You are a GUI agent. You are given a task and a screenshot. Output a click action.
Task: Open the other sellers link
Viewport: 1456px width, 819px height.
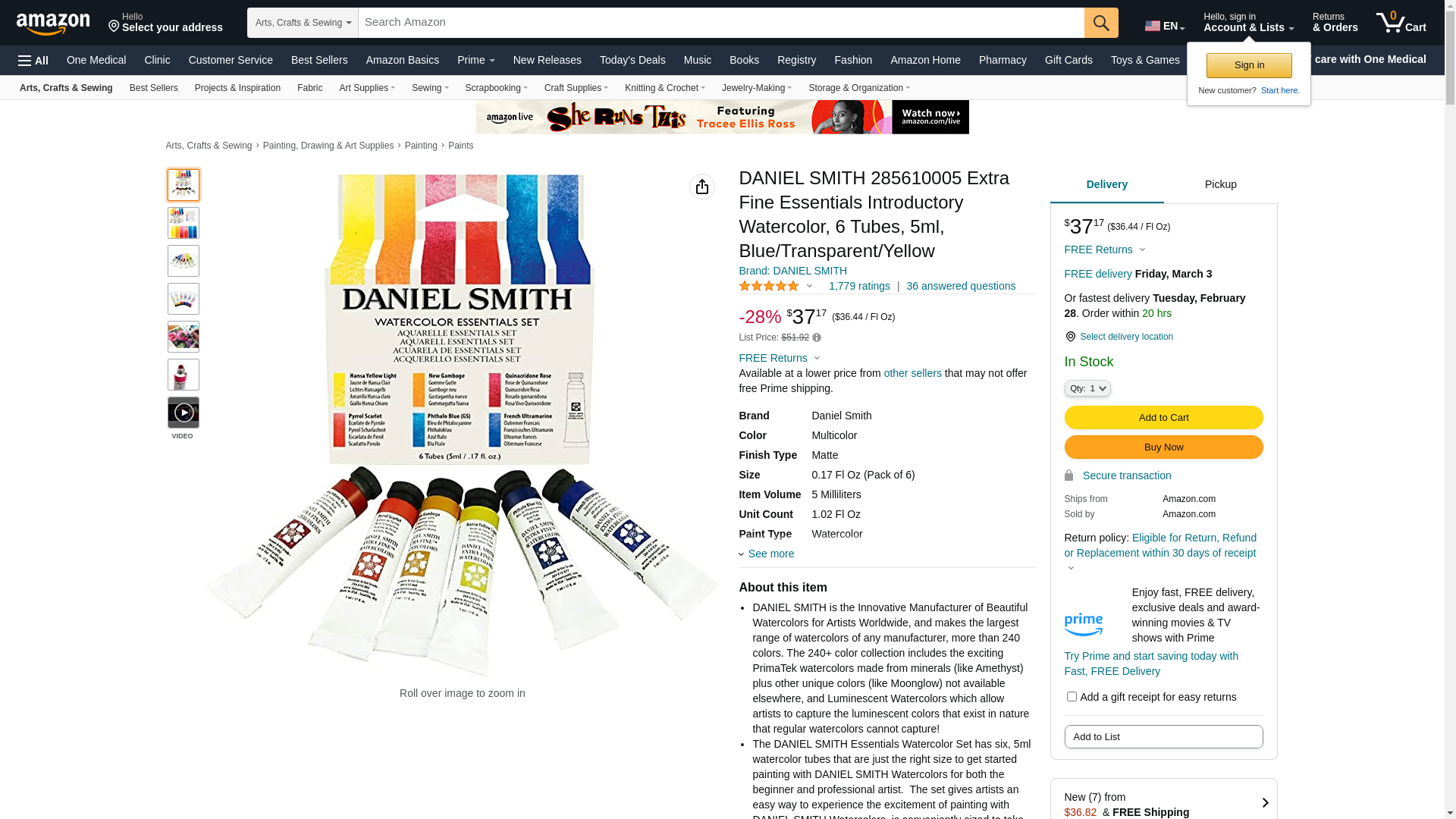tap(913, 374)
